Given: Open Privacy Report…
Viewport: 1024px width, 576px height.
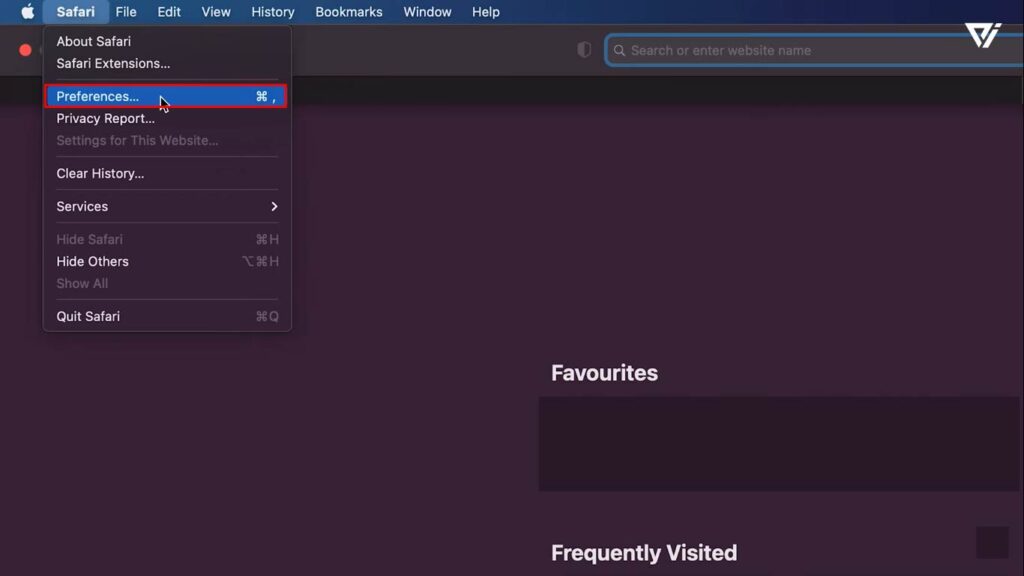Looking at the screenshot, I should pos(167,118).
